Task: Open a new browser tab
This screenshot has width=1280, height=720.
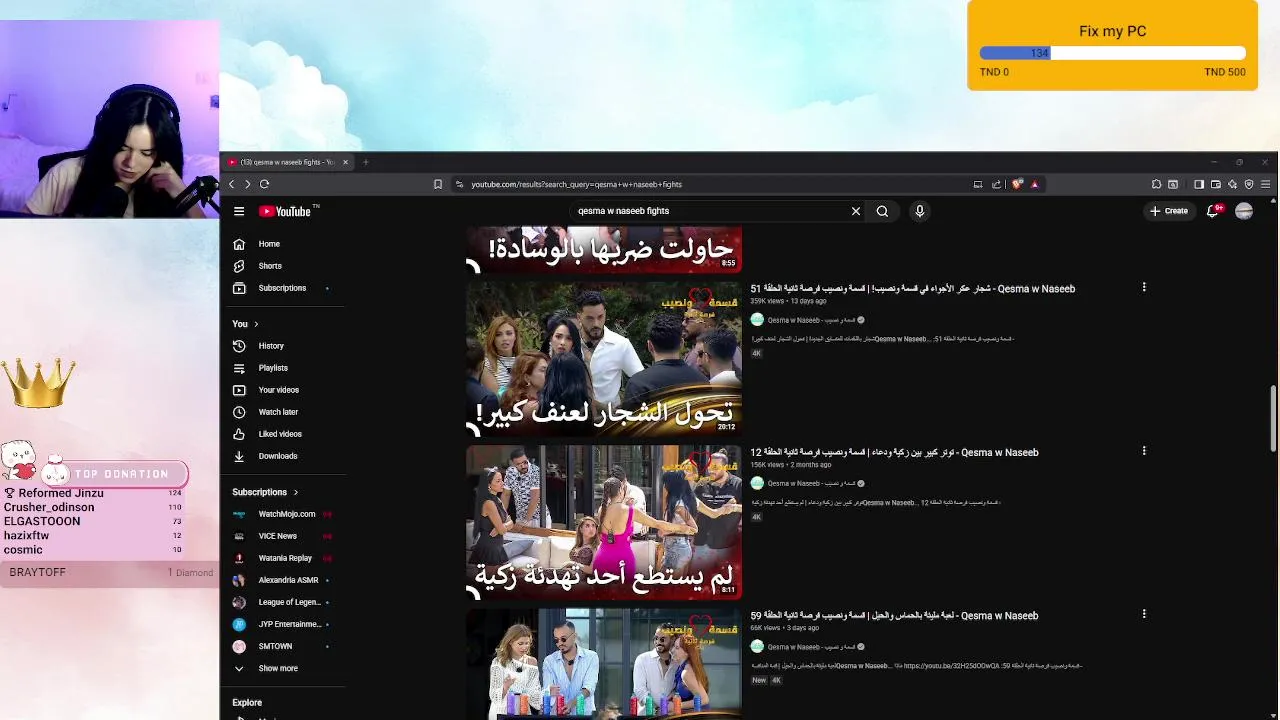Action: 366,162
